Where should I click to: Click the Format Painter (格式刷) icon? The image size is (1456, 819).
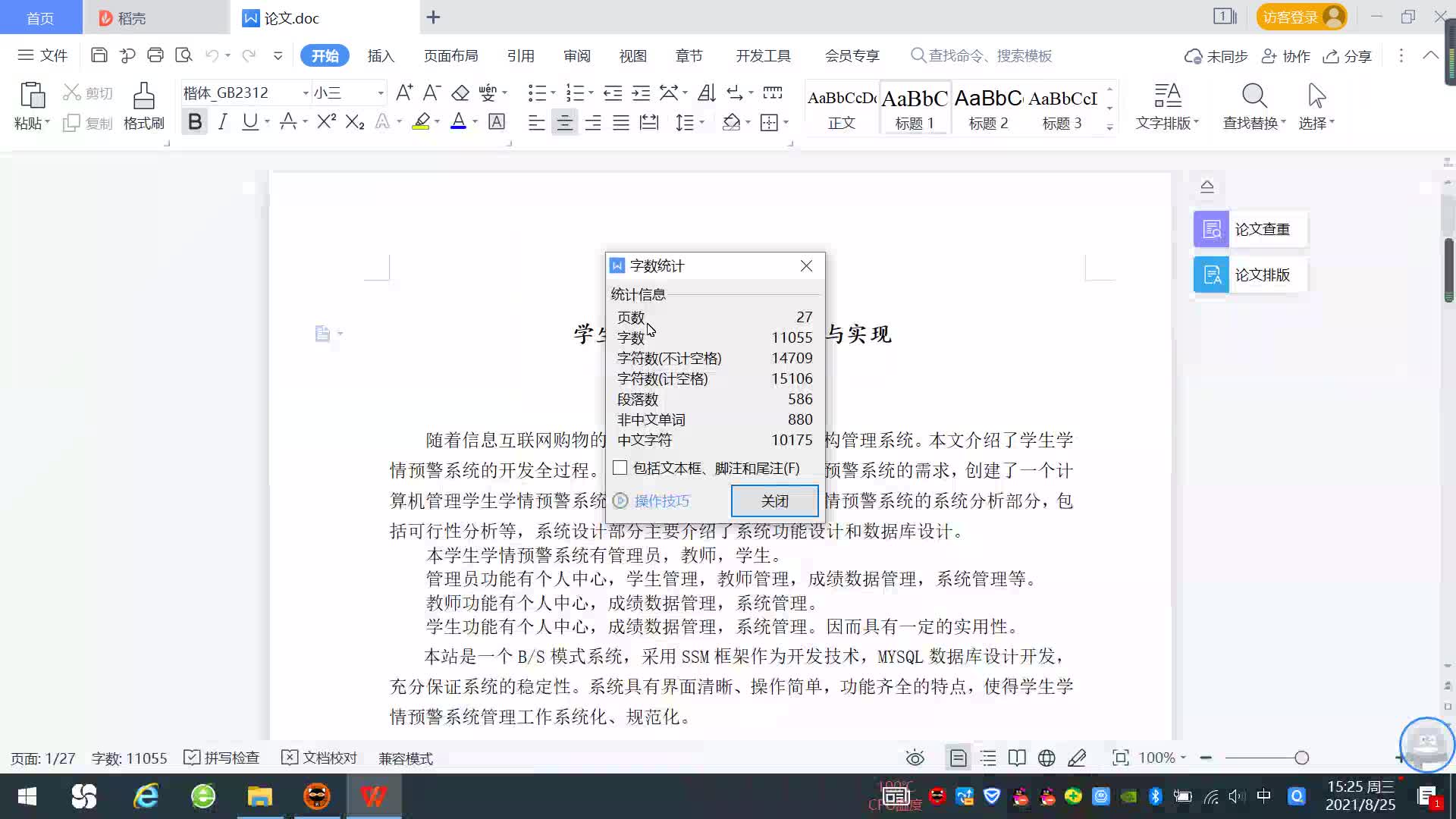[x=143, y=105]
